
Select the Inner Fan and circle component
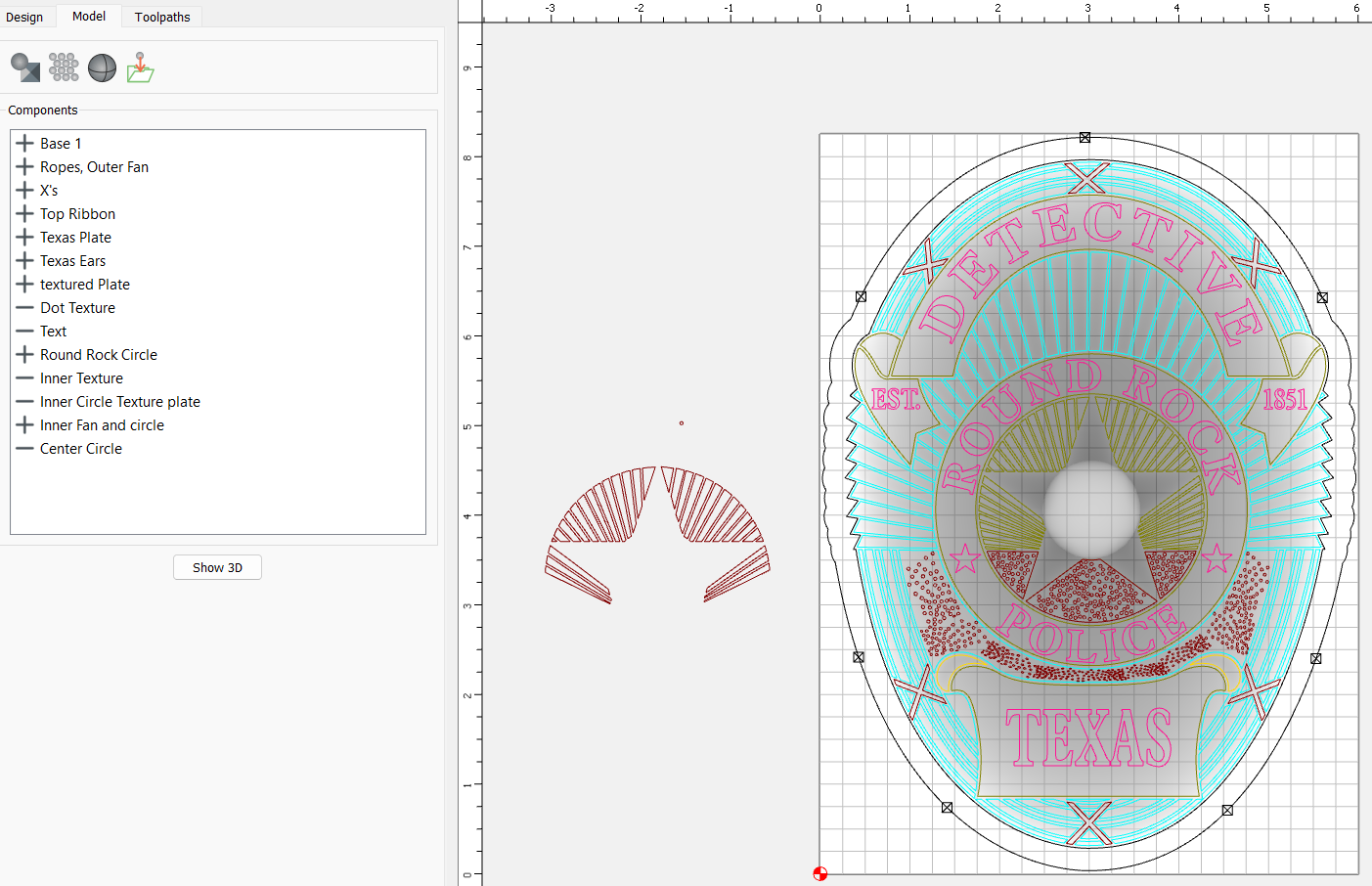(x=102, y=425)
